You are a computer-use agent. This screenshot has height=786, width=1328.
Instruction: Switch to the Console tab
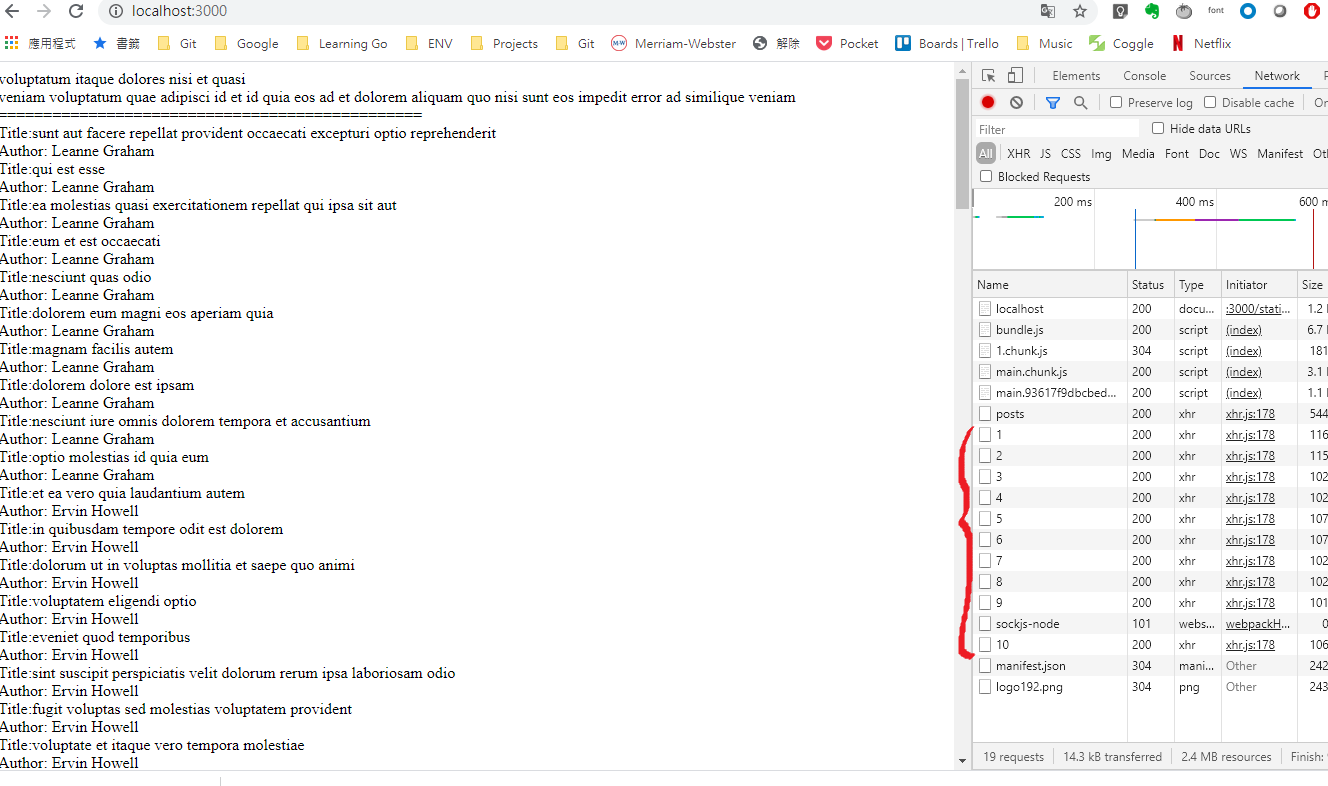pyautogui.click(x=1144, y=76)
